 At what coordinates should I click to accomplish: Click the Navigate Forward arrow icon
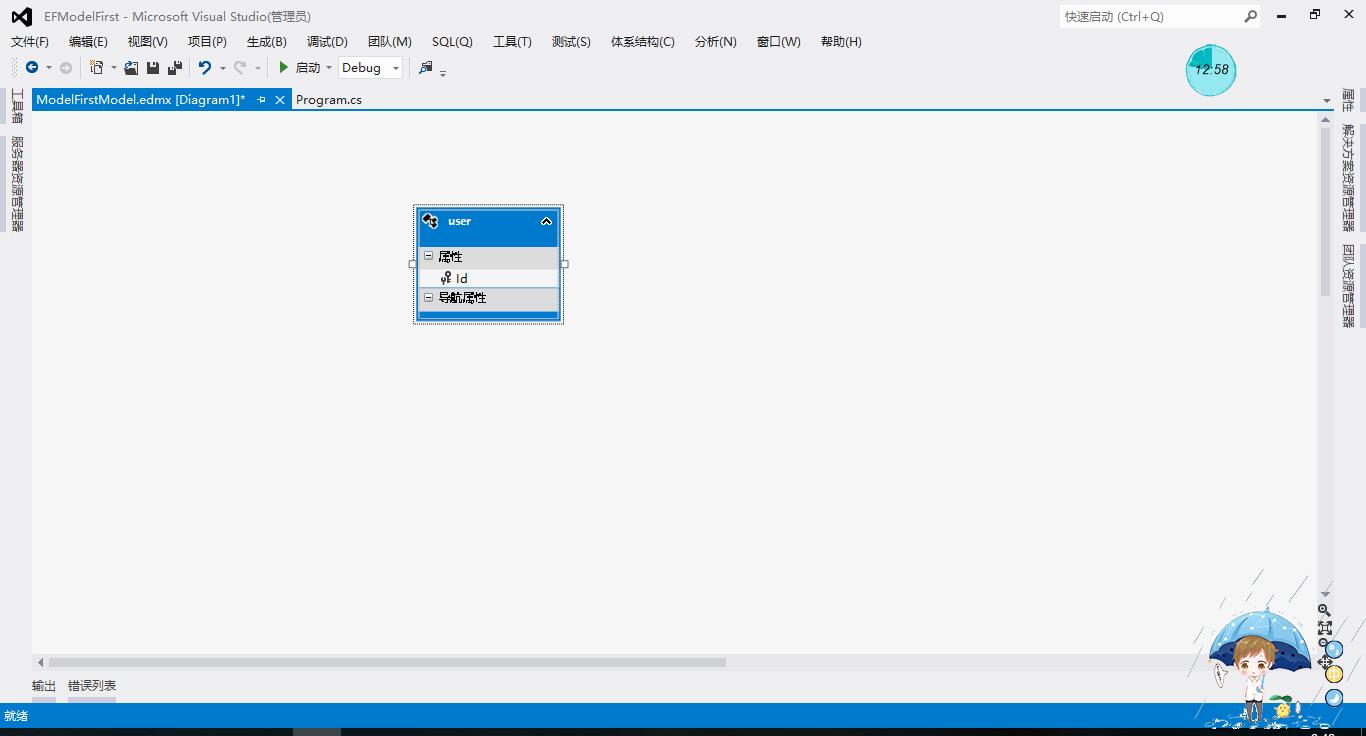[x=66, y=68]
